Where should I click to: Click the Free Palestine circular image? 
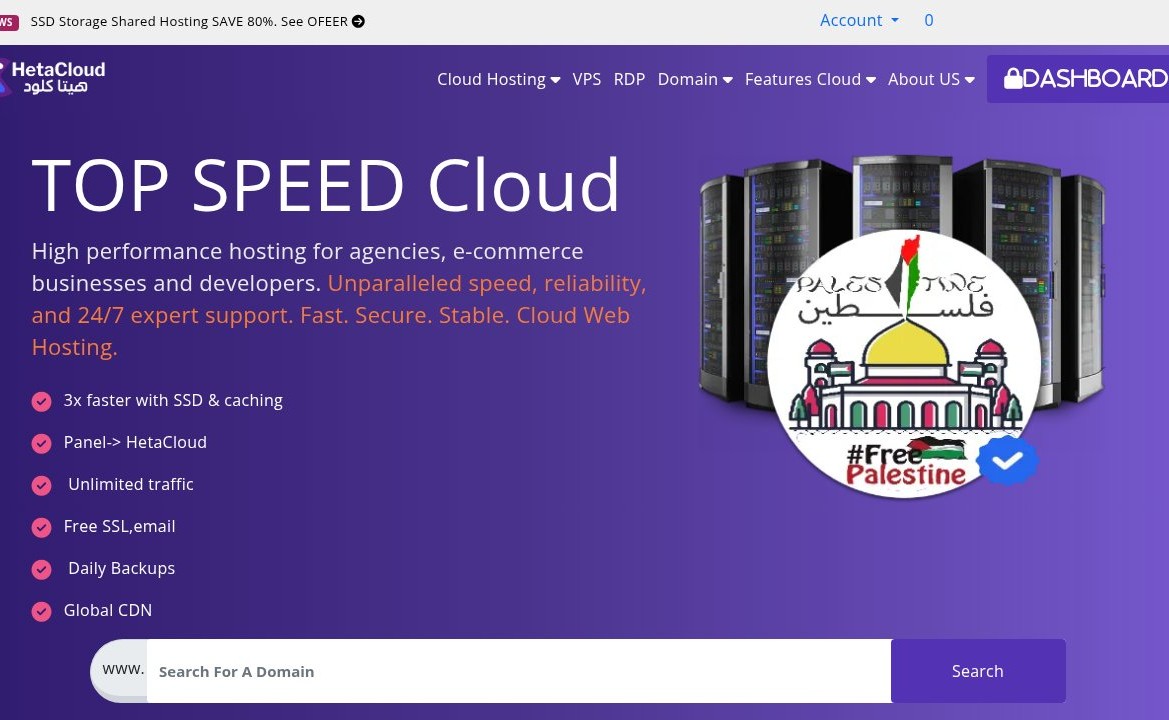pos(904,364)
